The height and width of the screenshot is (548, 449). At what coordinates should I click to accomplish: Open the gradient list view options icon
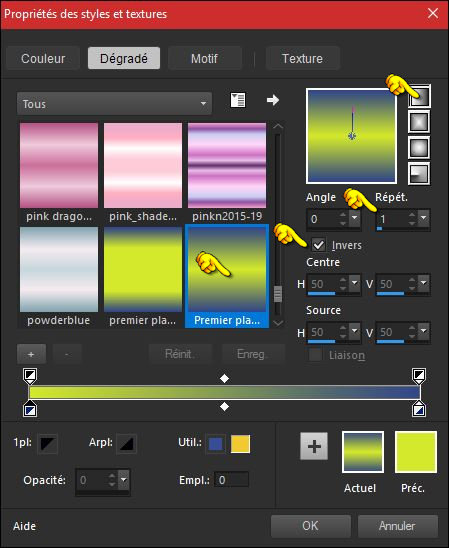pyautogui.click(x=238, y=100)
